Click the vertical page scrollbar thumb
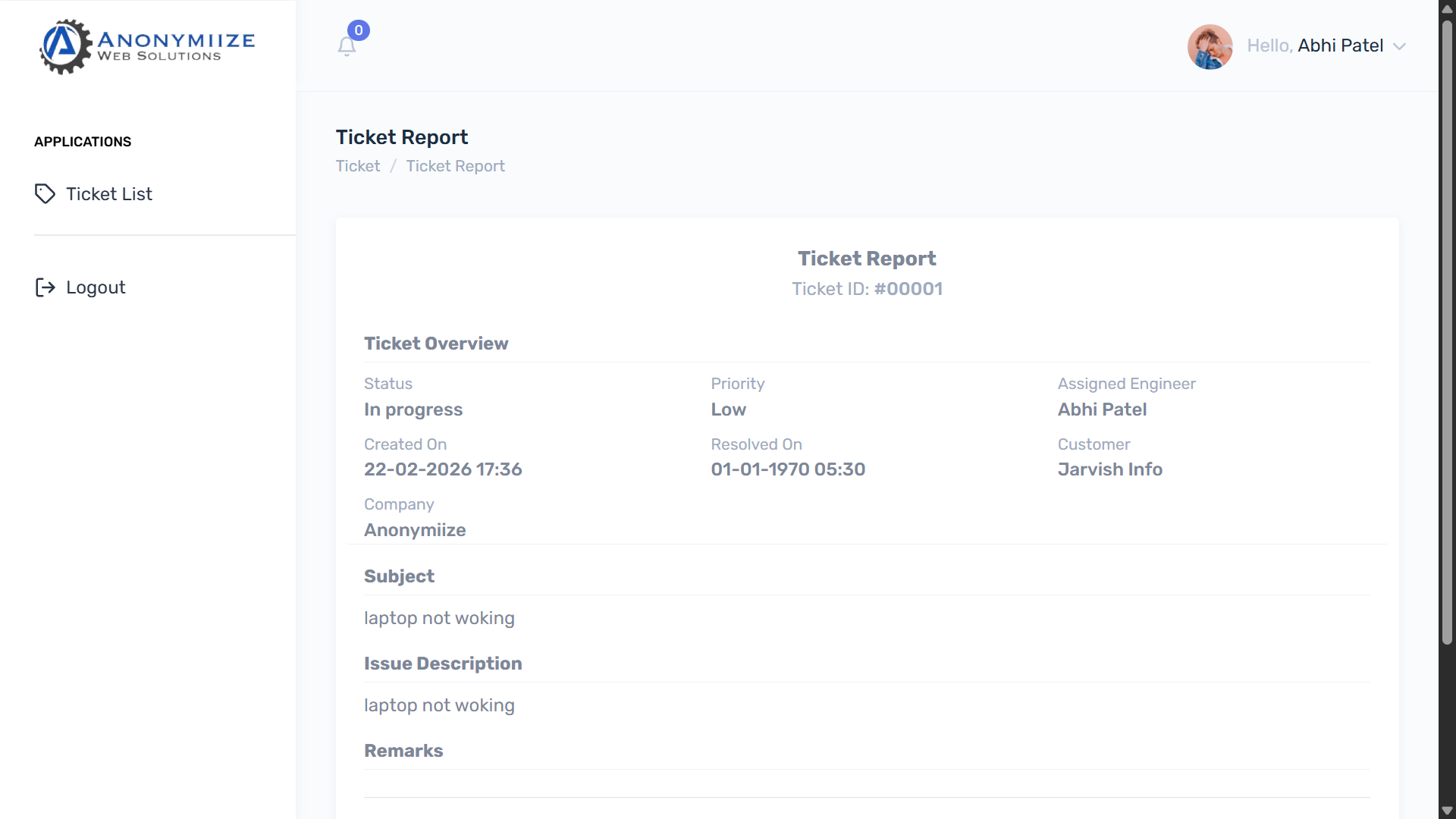This screenshot has width=1456, height=819. pyautogui.click(x=1447, y=332)
